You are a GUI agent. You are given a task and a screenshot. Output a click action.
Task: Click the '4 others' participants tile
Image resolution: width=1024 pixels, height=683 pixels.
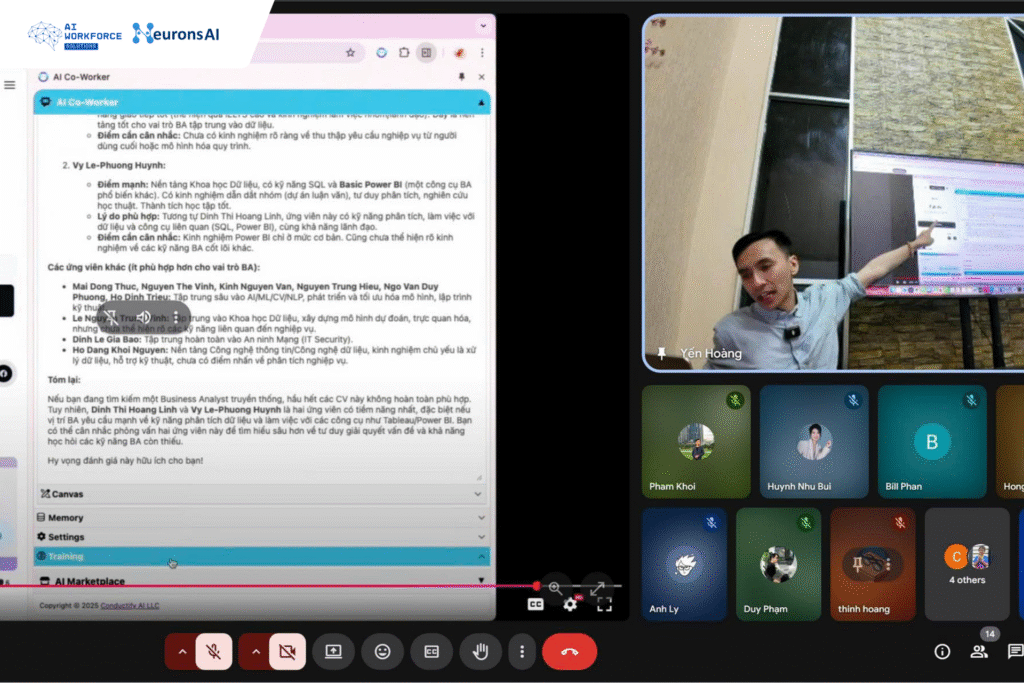pyautogui.click(x=966, y=564)
